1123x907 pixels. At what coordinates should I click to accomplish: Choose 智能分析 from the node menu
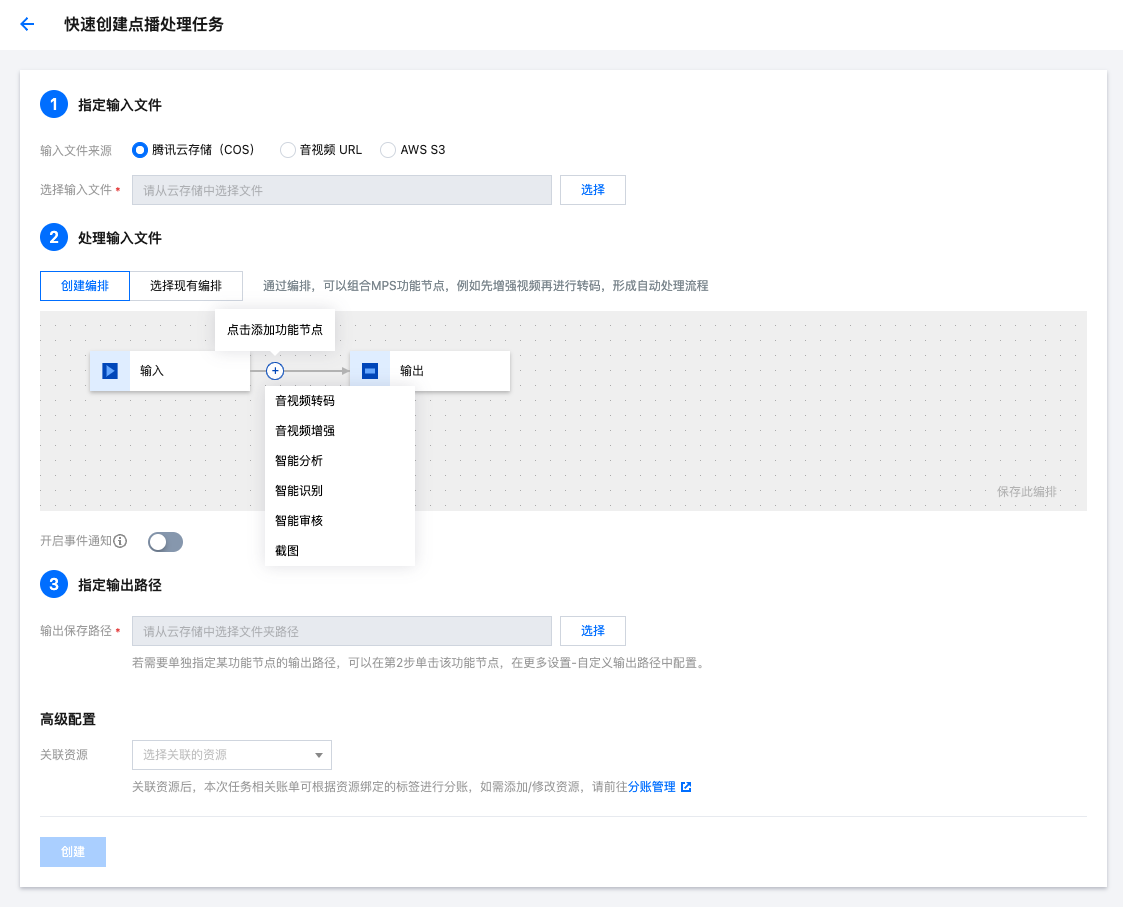coord(299,461)
